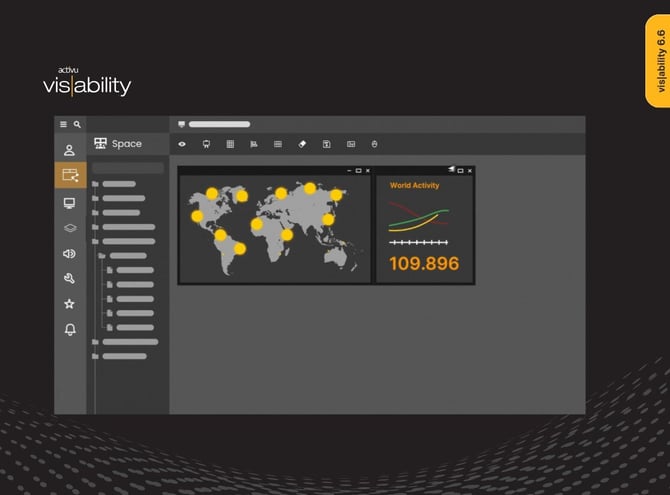Click the Space panel title text
Image resolution: width=670 pixels, height=495 pixels.
126,144
